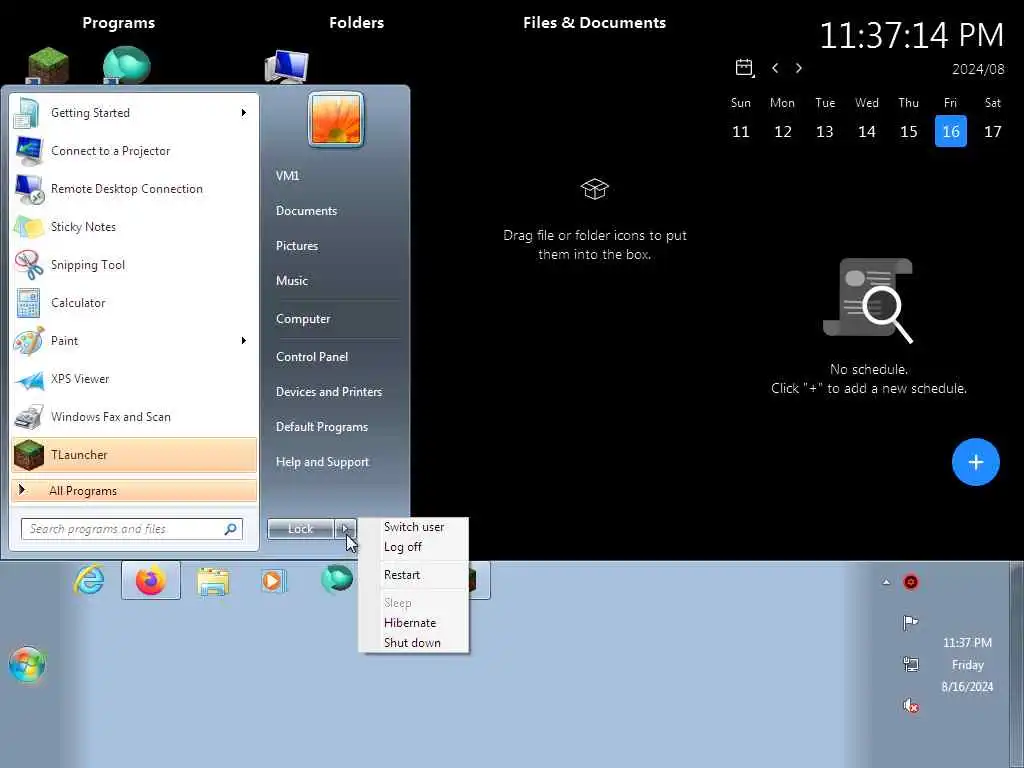
Task: Open Getting Started from the Start menu
Action: pos(134,113)
